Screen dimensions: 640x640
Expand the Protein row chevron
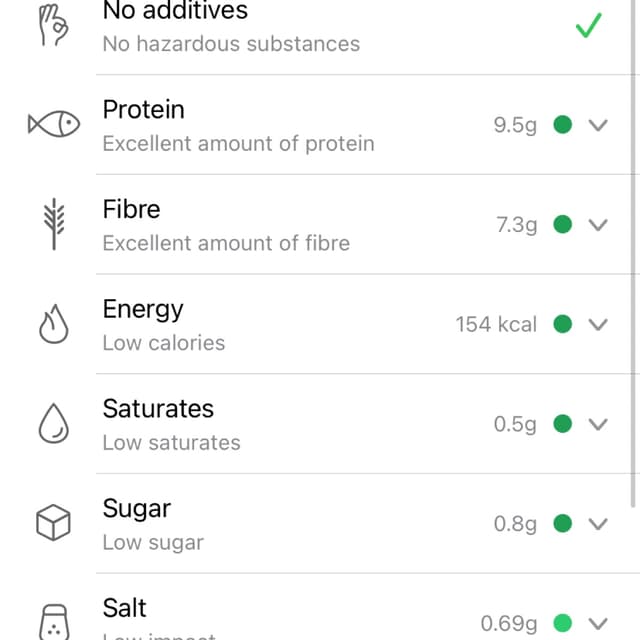[x=598, y=125]
